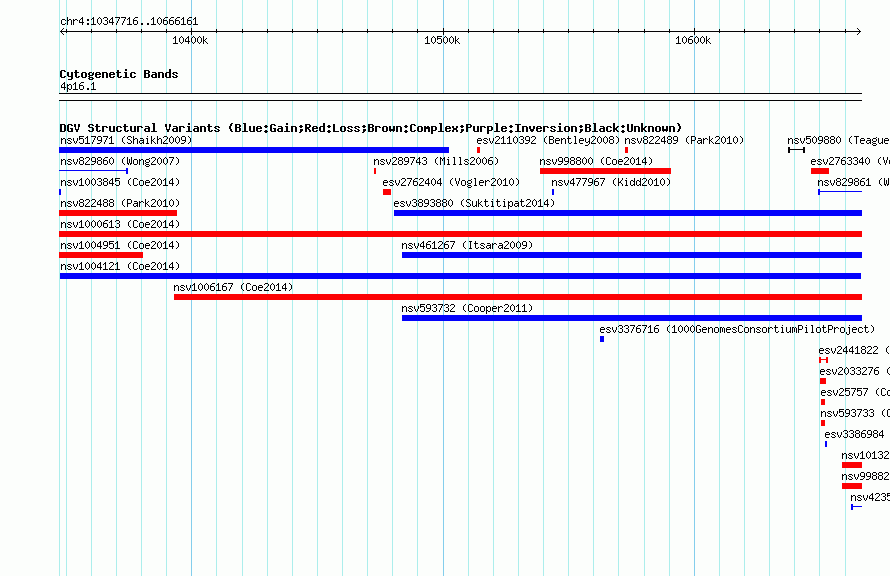The height and width of the screenshot is (576, 890).
Task: Open the nsv822489 (Park2010) label
Action: tap(684, 140)
